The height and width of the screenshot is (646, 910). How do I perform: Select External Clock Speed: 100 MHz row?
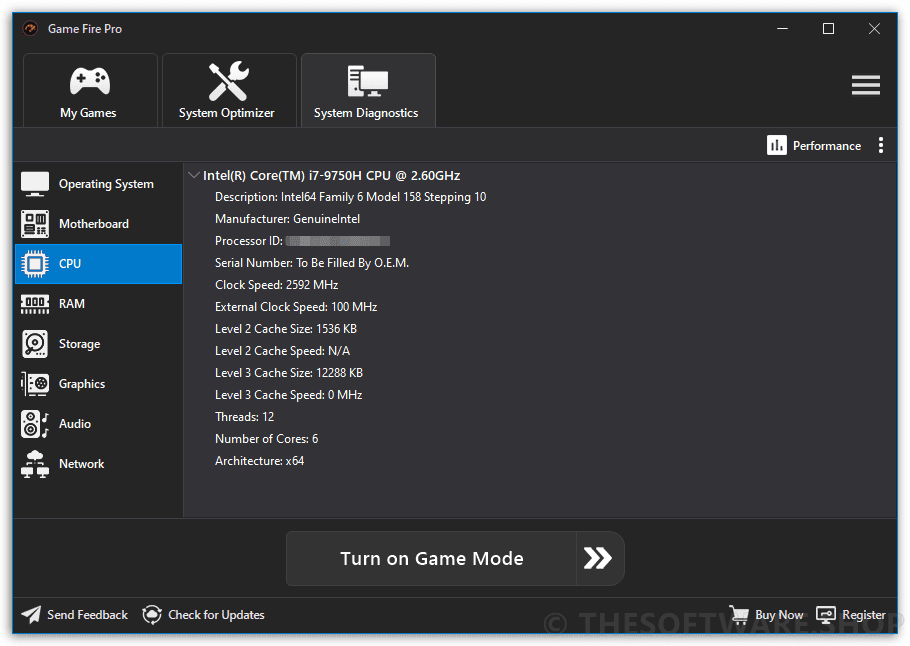coord(296,307)
